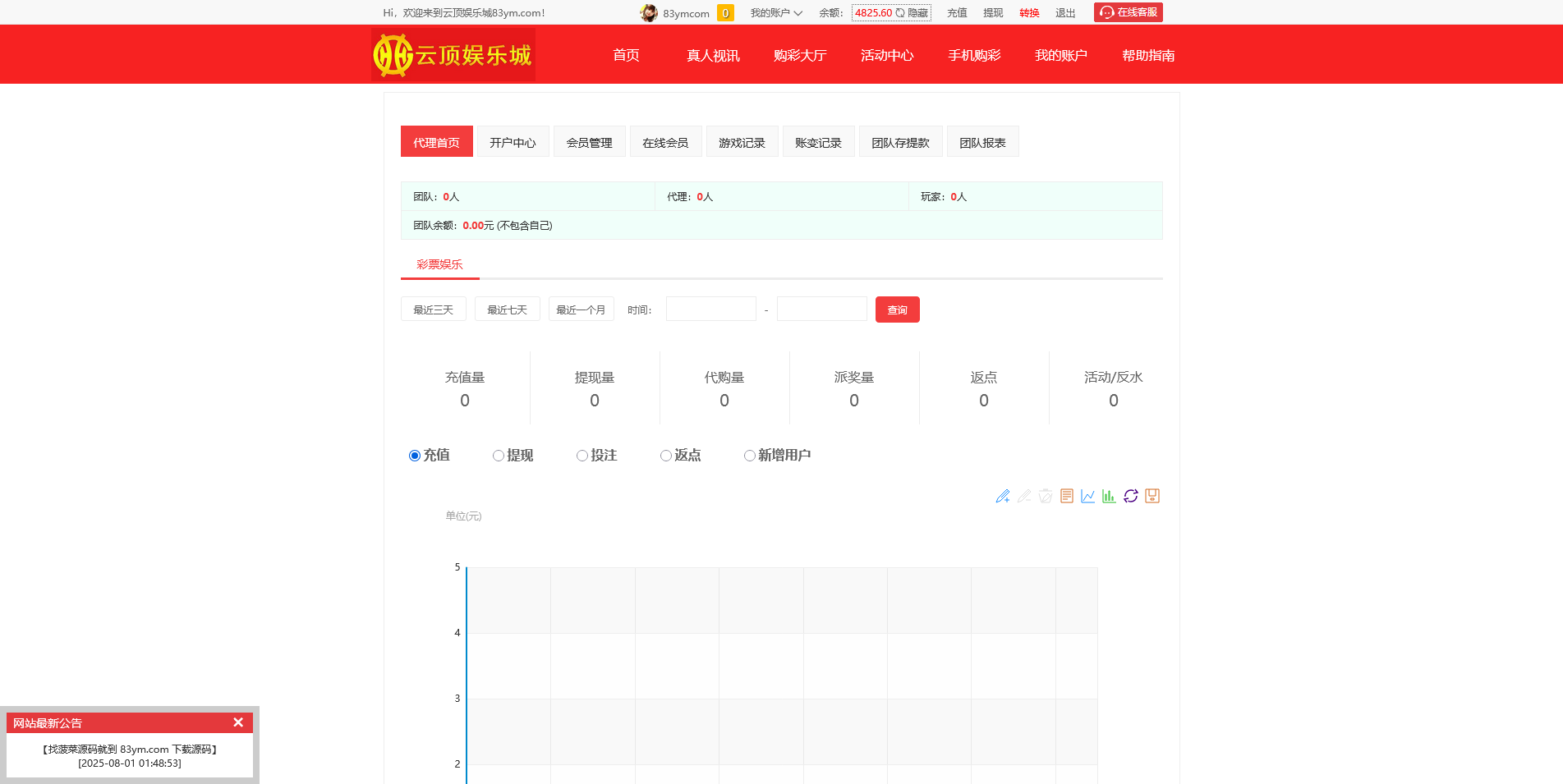Click the chart restore refresh icon
The width and height of the screenshot is (1563, 784).
[x=1130, y=496]
